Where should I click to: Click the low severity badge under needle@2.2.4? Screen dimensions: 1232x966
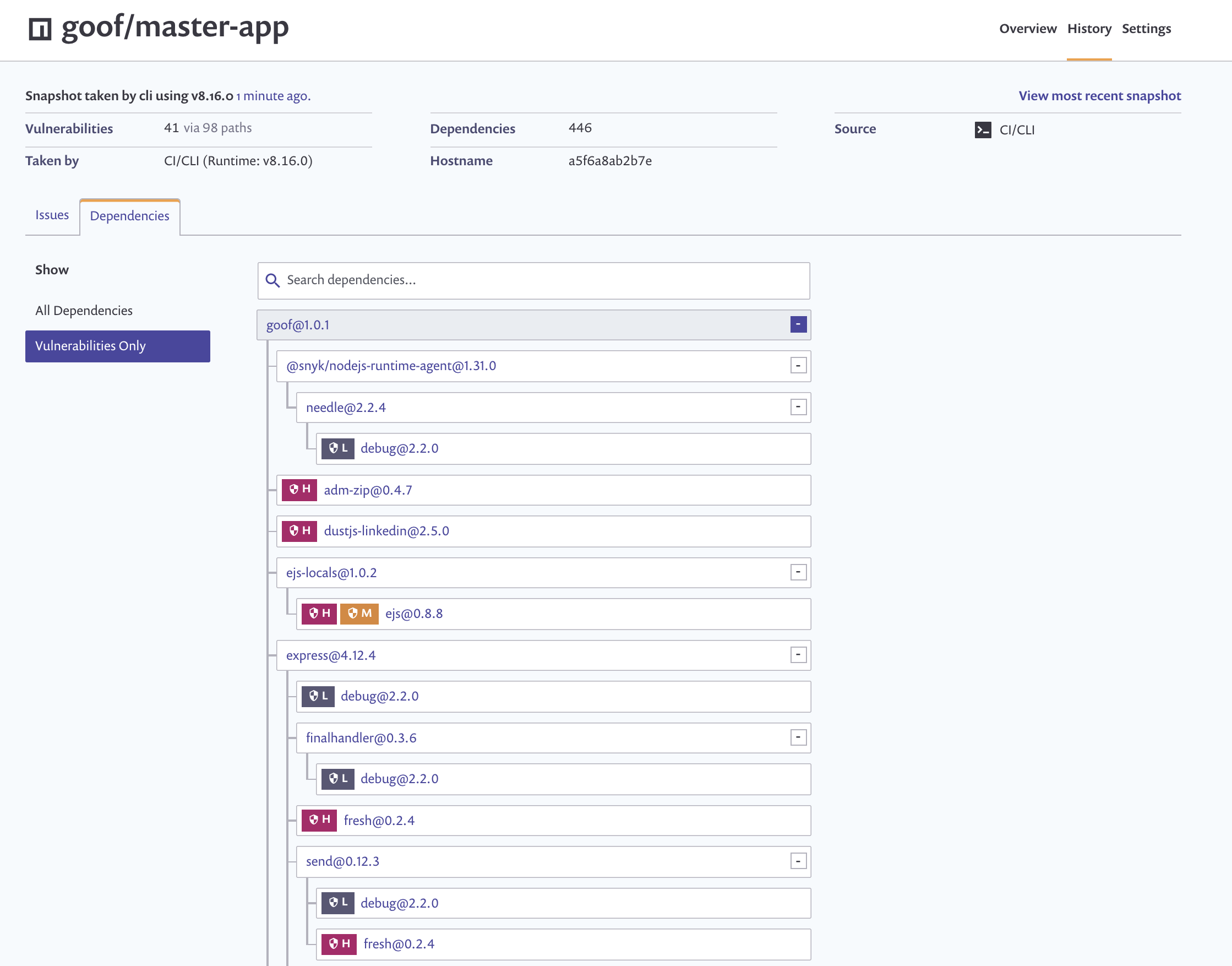337,448
